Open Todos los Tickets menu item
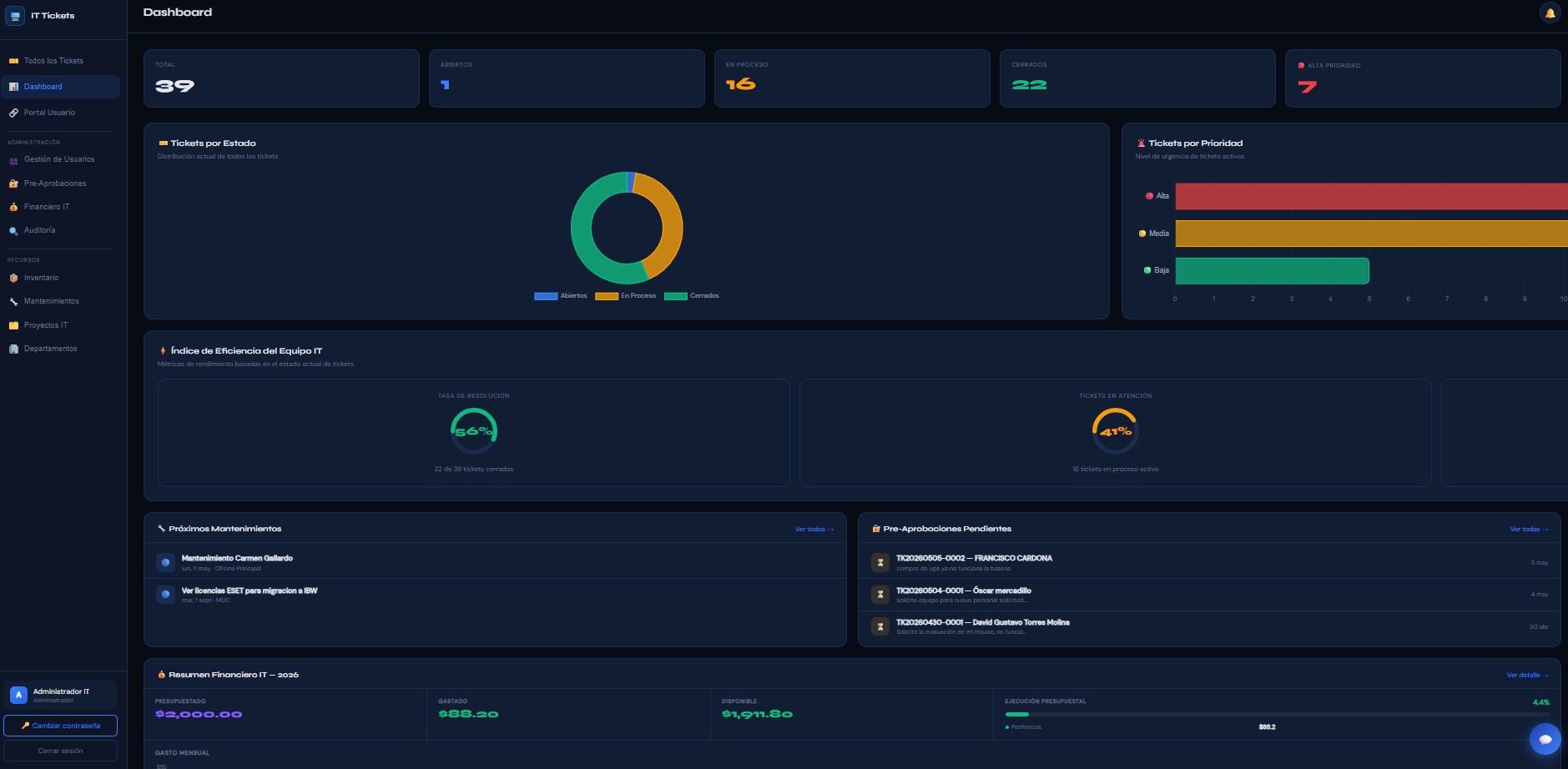1568x769 pixels. tap(60, 61)
